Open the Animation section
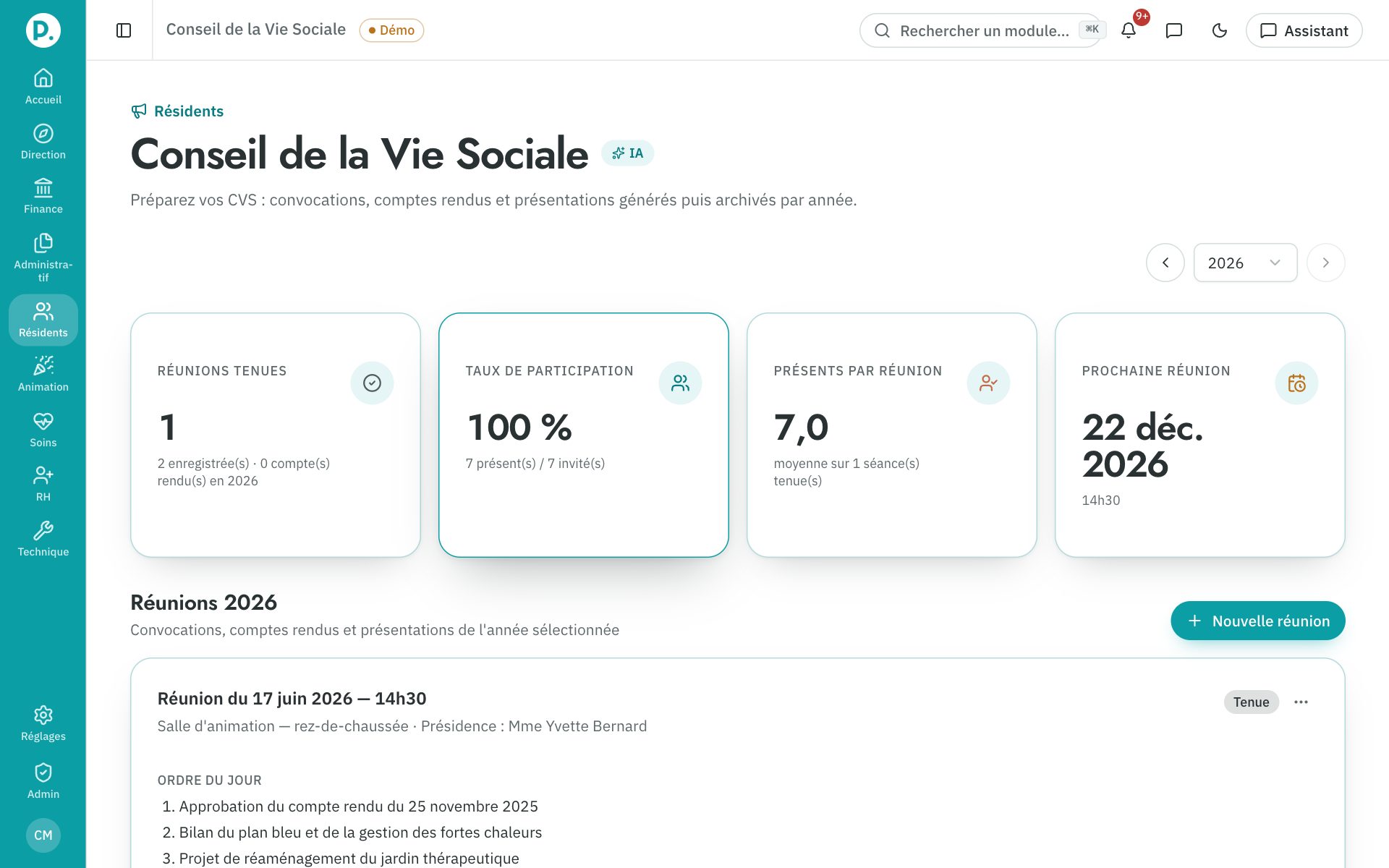Image resolution: width=1389 pixels, height=868 pixels. click(43, 374)
